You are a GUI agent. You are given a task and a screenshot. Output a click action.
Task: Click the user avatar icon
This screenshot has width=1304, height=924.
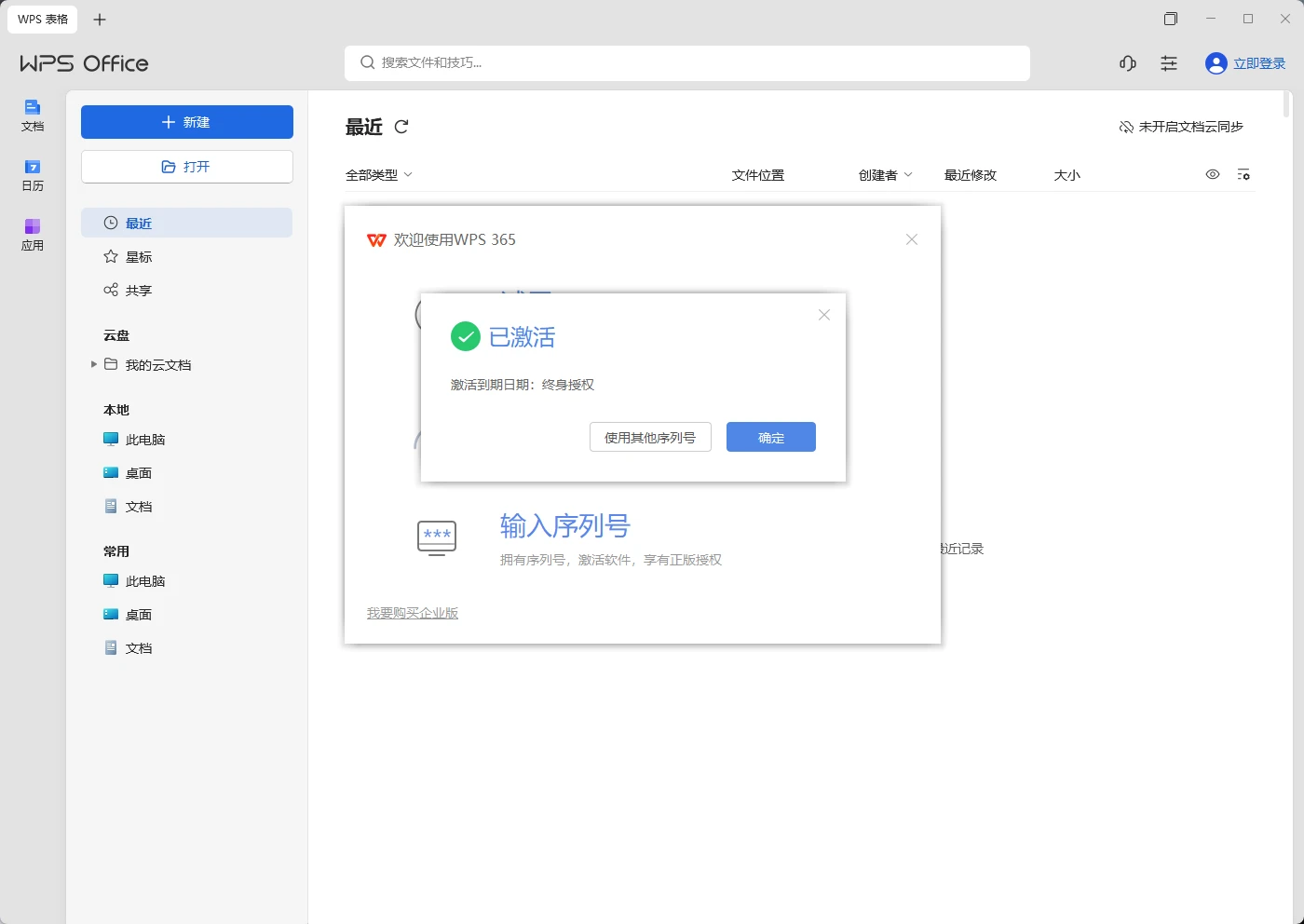(x=1216, y=63)
